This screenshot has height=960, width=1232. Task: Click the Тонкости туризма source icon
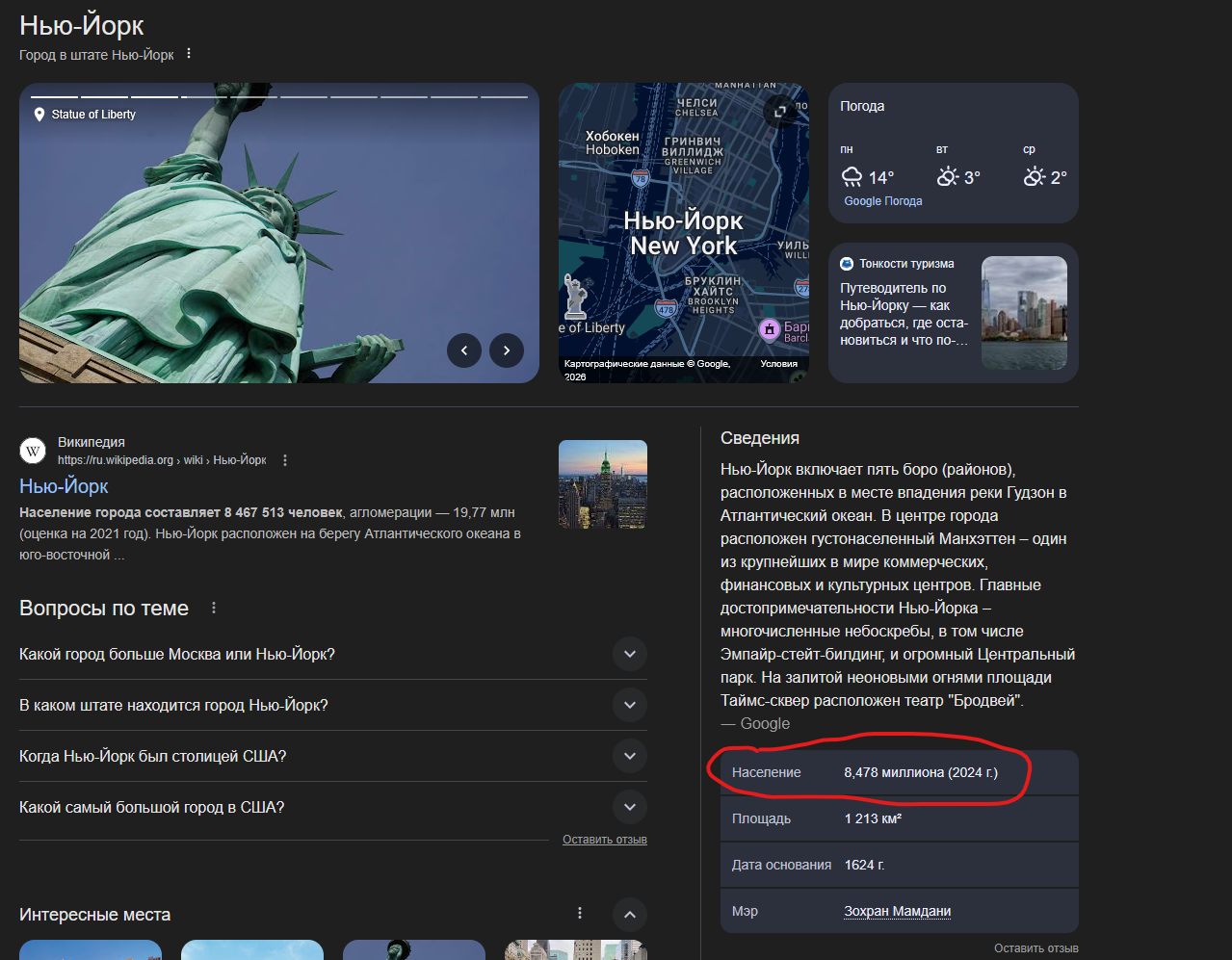pyautogui.click(x=847, y=264)
